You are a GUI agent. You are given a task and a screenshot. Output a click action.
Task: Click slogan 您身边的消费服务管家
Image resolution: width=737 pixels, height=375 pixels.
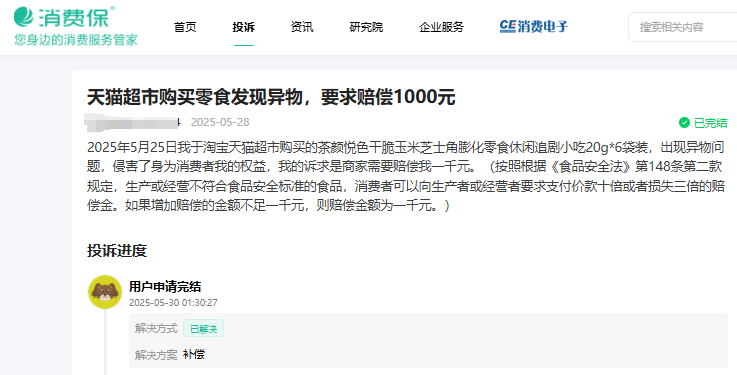click(76, 39)
